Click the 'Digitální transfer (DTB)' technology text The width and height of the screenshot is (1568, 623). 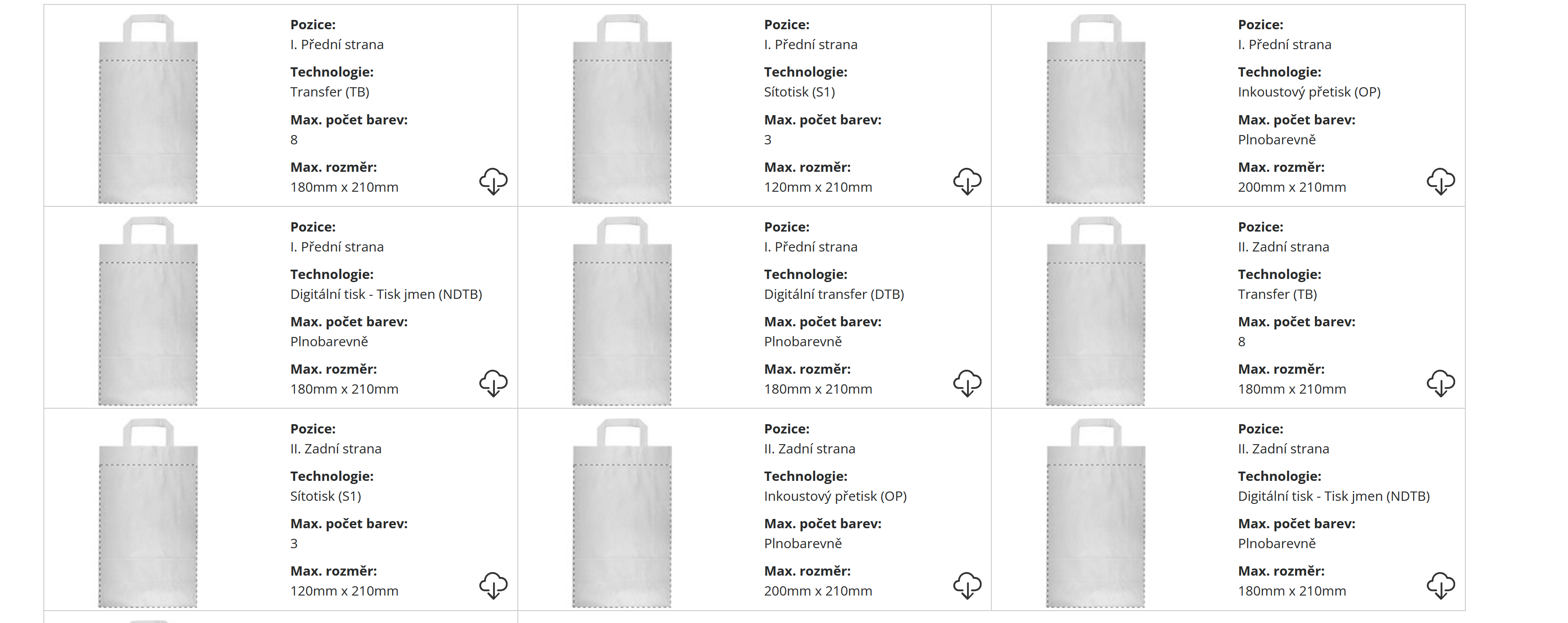833,295
